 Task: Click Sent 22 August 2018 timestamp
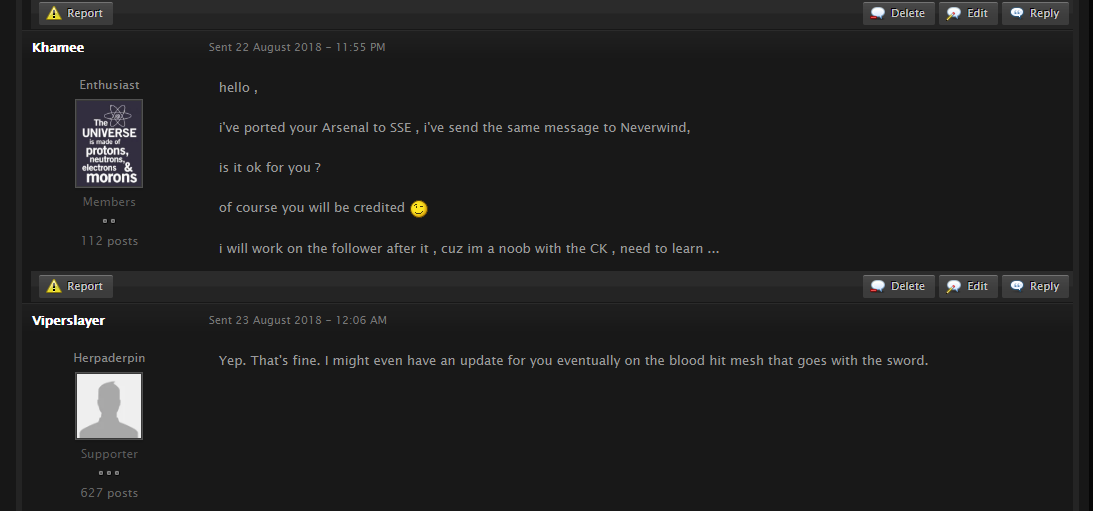click(297, 47)
